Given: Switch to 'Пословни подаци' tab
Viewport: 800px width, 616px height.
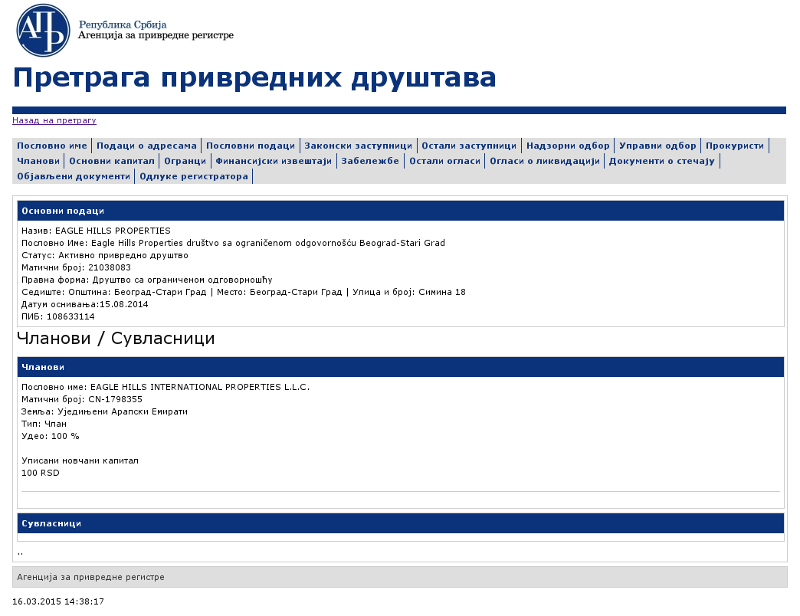Looking at the screenshot, I should (251, 146).
